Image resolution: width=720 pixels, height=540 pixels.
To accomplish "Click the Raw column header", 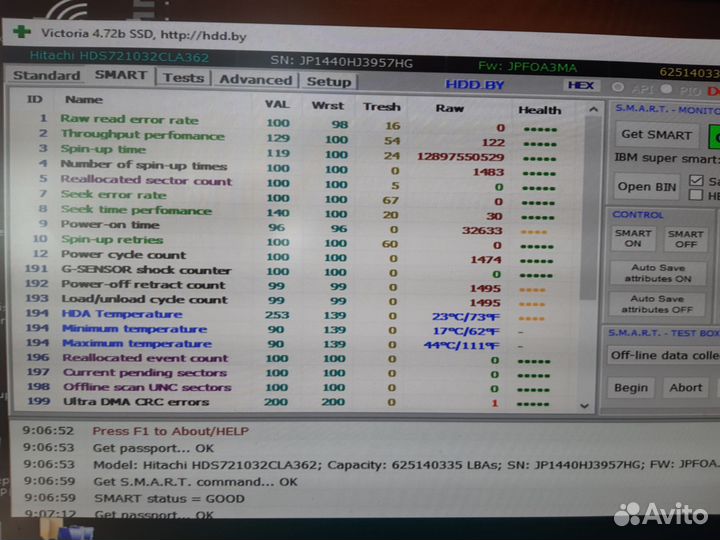I will (x=450, y=108).
